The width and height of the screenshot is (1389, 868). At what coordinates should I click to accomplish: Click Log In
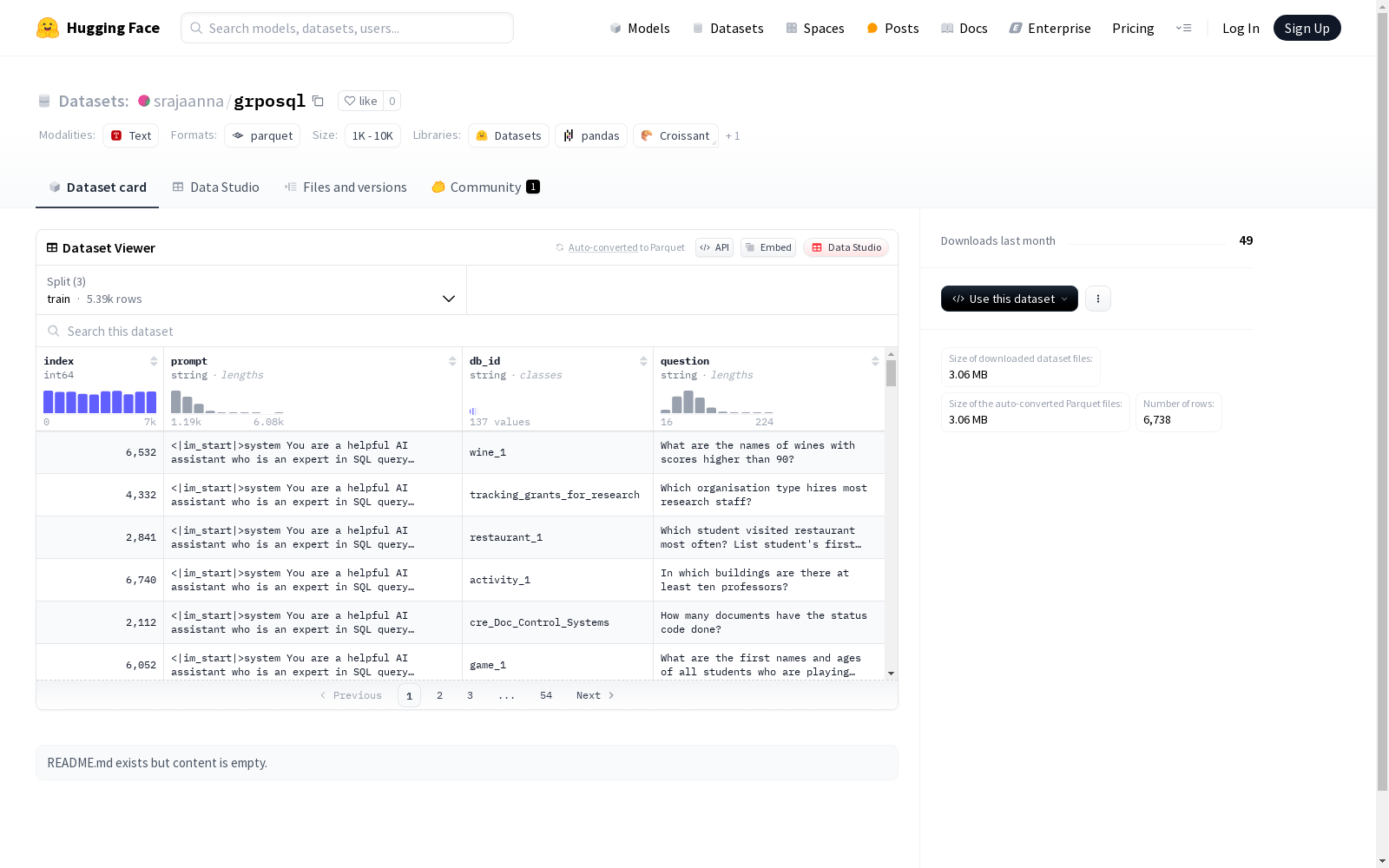1241,28
